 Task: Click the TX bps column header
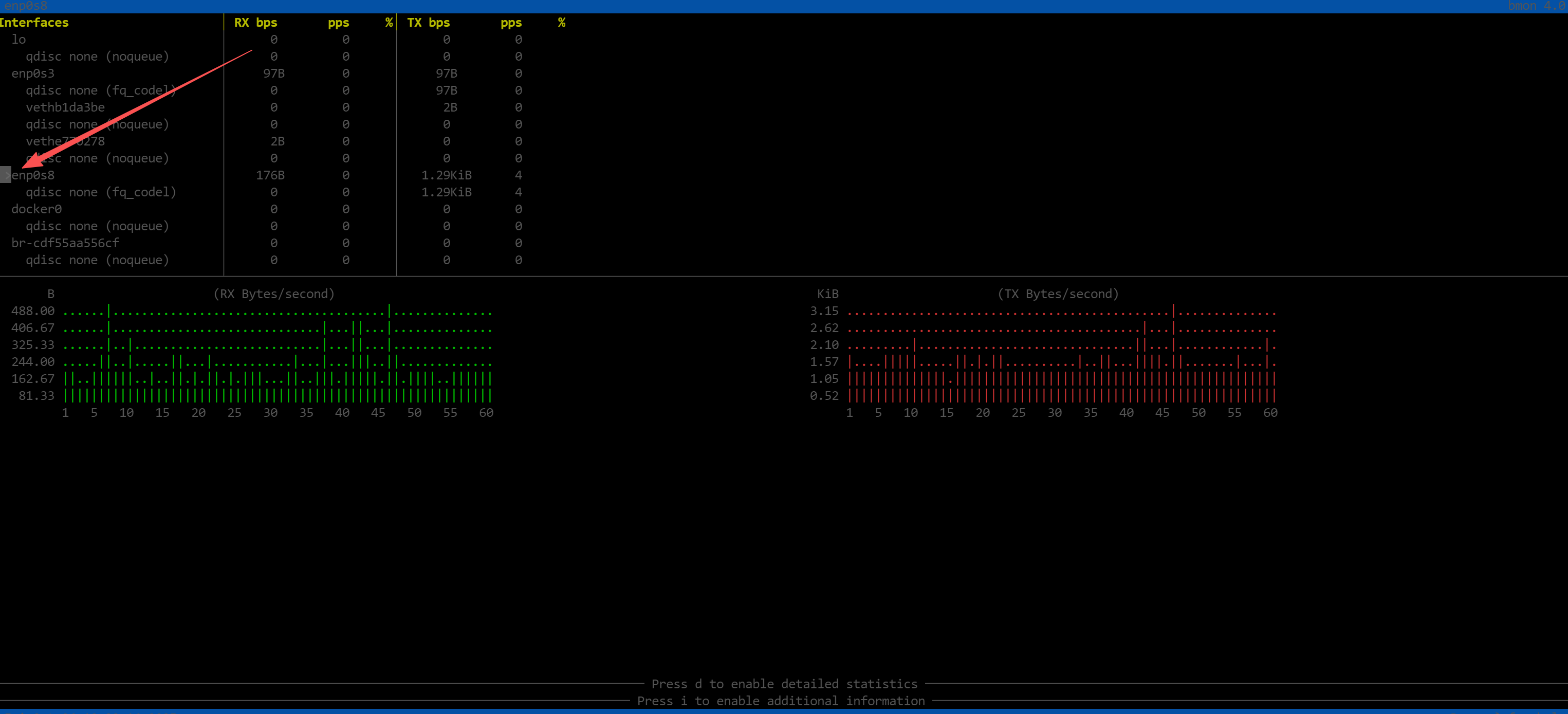[x=429, y=23]
